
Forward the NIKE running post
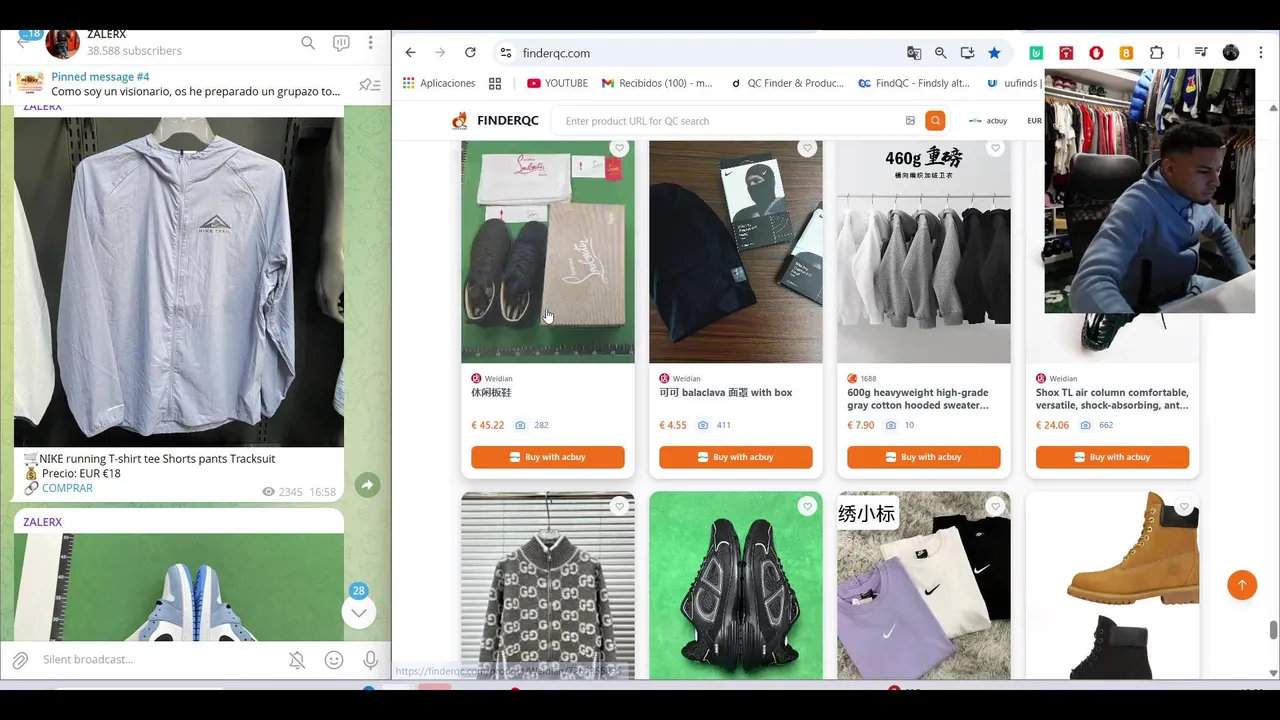tap(367, 485)
